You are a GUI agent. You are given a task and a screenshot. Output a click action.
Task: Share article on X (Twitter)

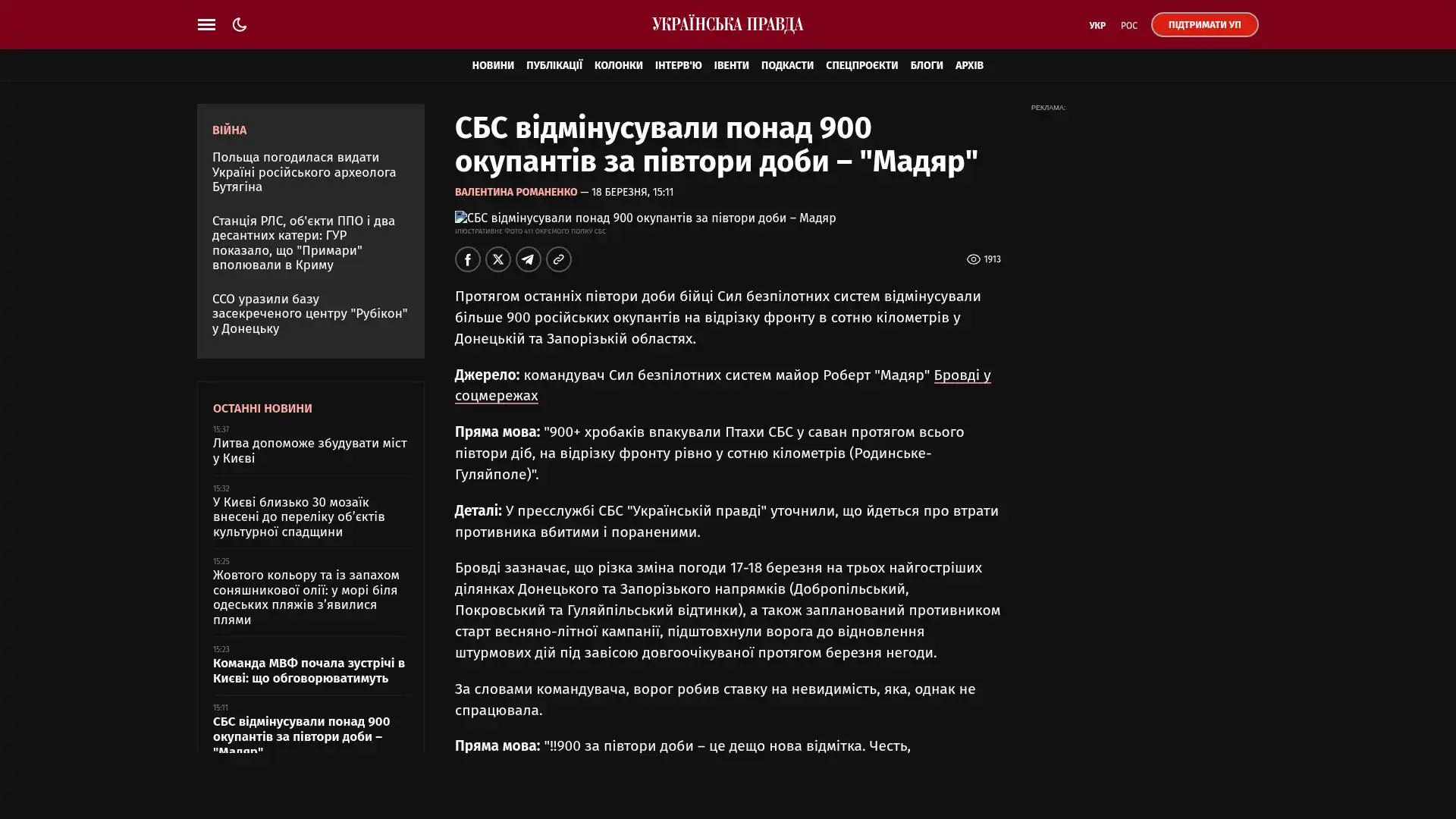point(498,259)
